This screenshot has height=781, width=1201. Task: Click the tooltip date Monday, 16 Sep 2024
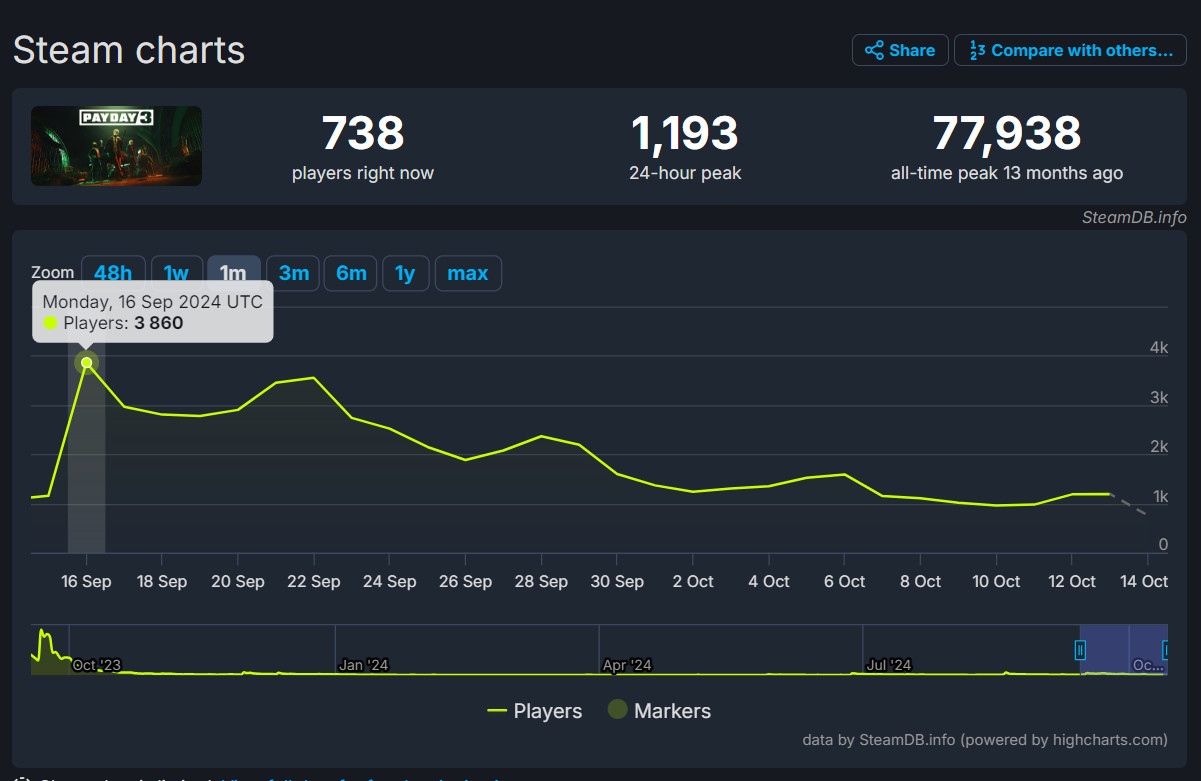[x=153, y=302]
